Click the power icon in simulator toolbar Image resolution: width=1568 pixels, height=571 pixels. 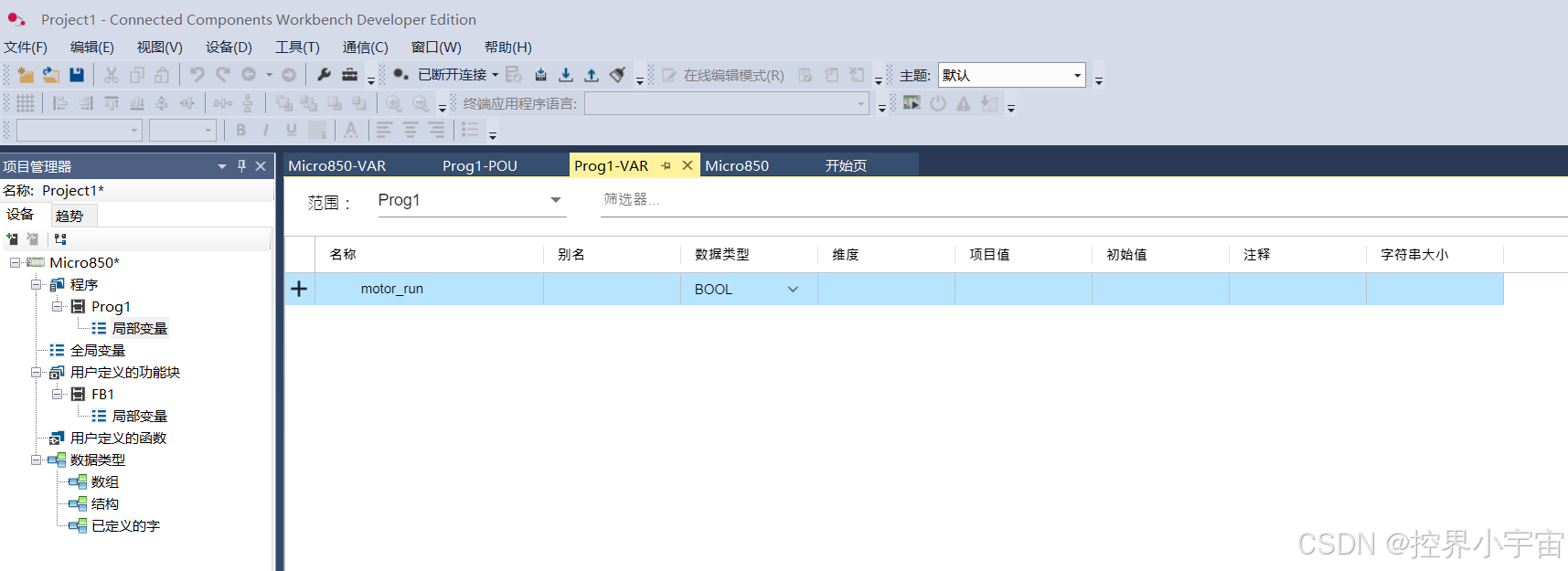(x=938, y=103)
